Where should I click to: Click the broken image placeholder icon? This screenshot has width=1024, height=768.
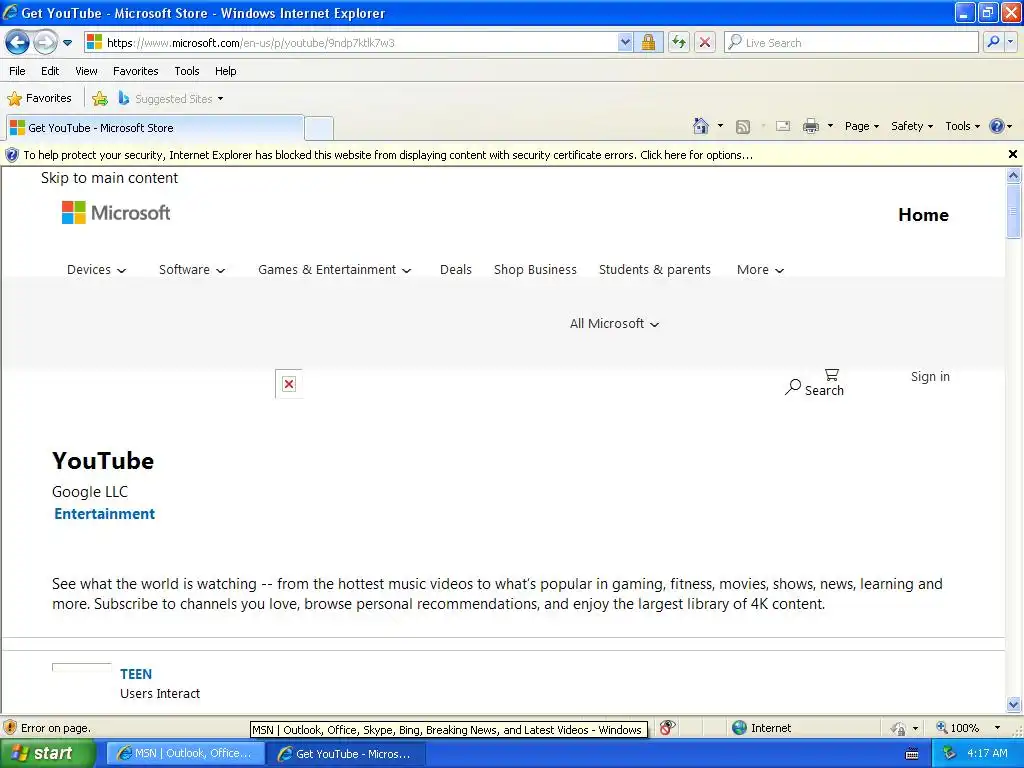(289, 384)
